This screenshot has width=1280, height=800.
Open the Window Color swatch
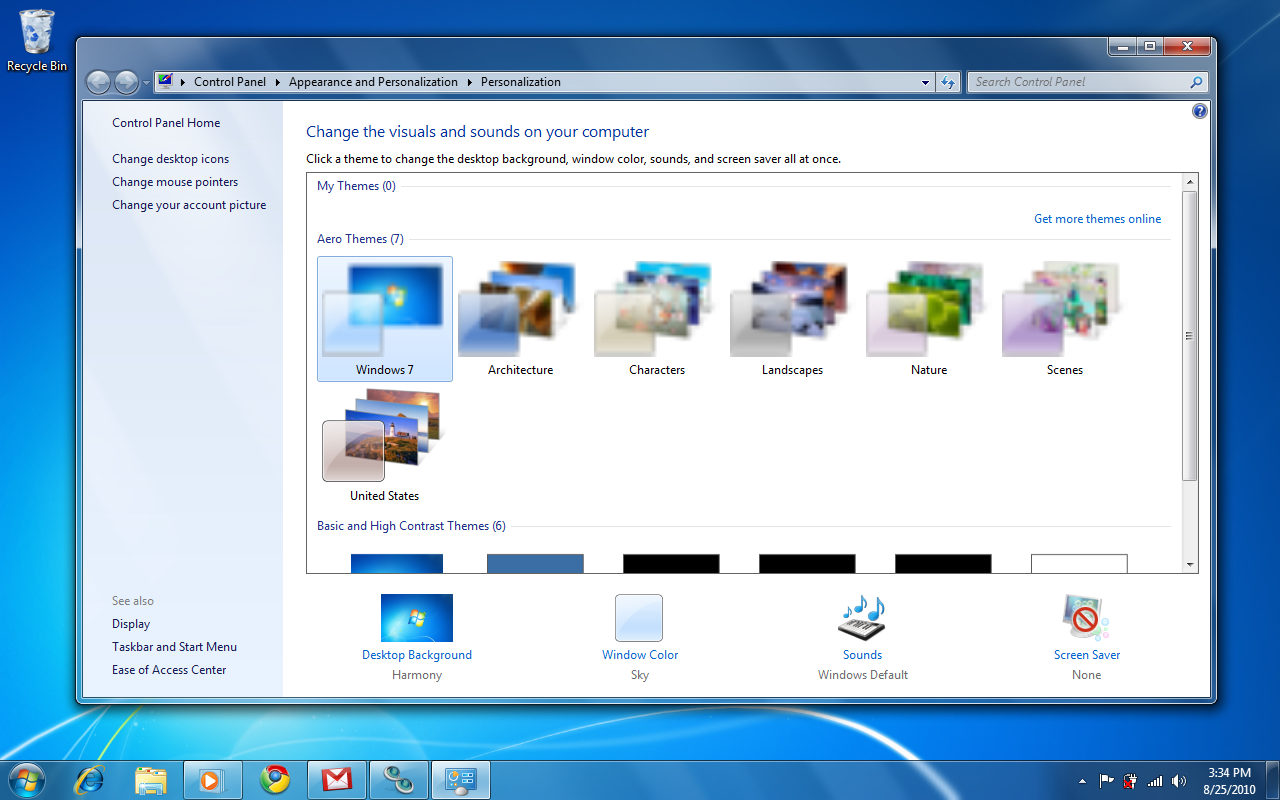click(x=639, y=618)
